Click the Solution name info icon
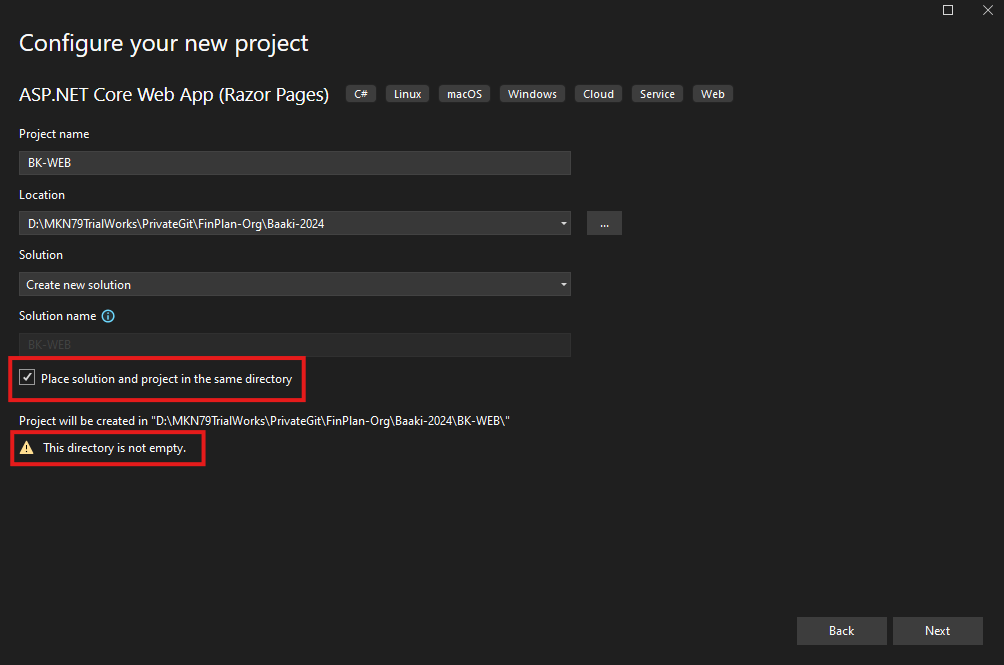This screenshot has height=665, width=1004. (x=108, y=316)
